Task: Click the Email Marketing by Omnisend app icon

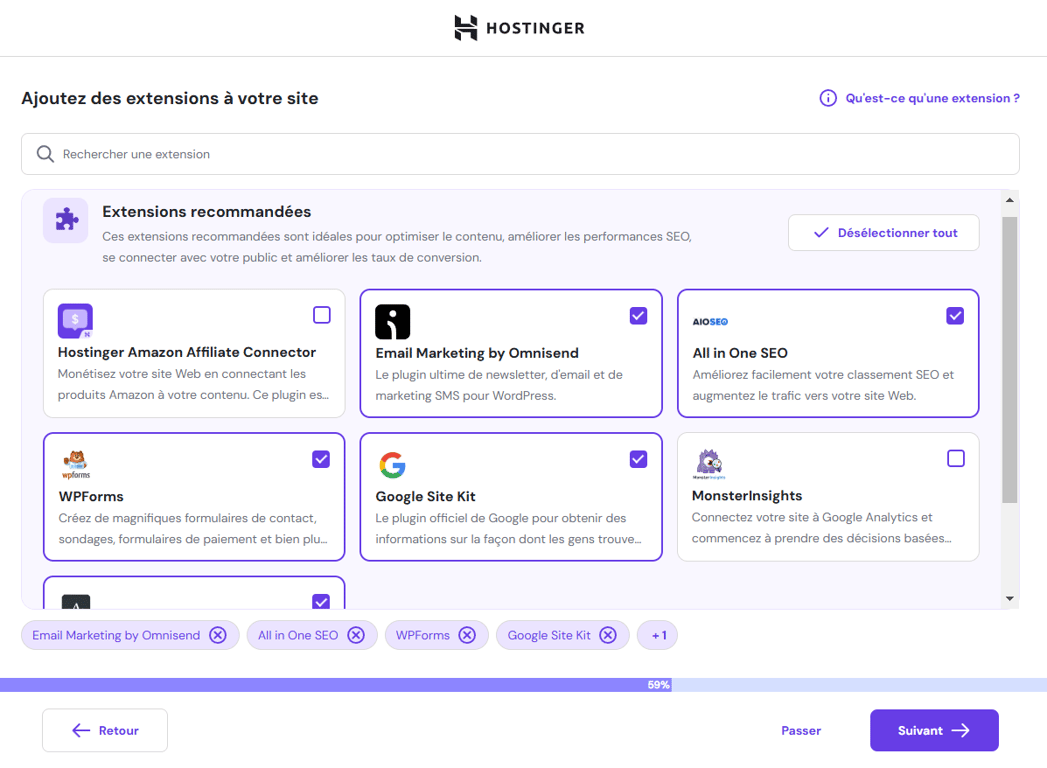Action: (392, 322)
